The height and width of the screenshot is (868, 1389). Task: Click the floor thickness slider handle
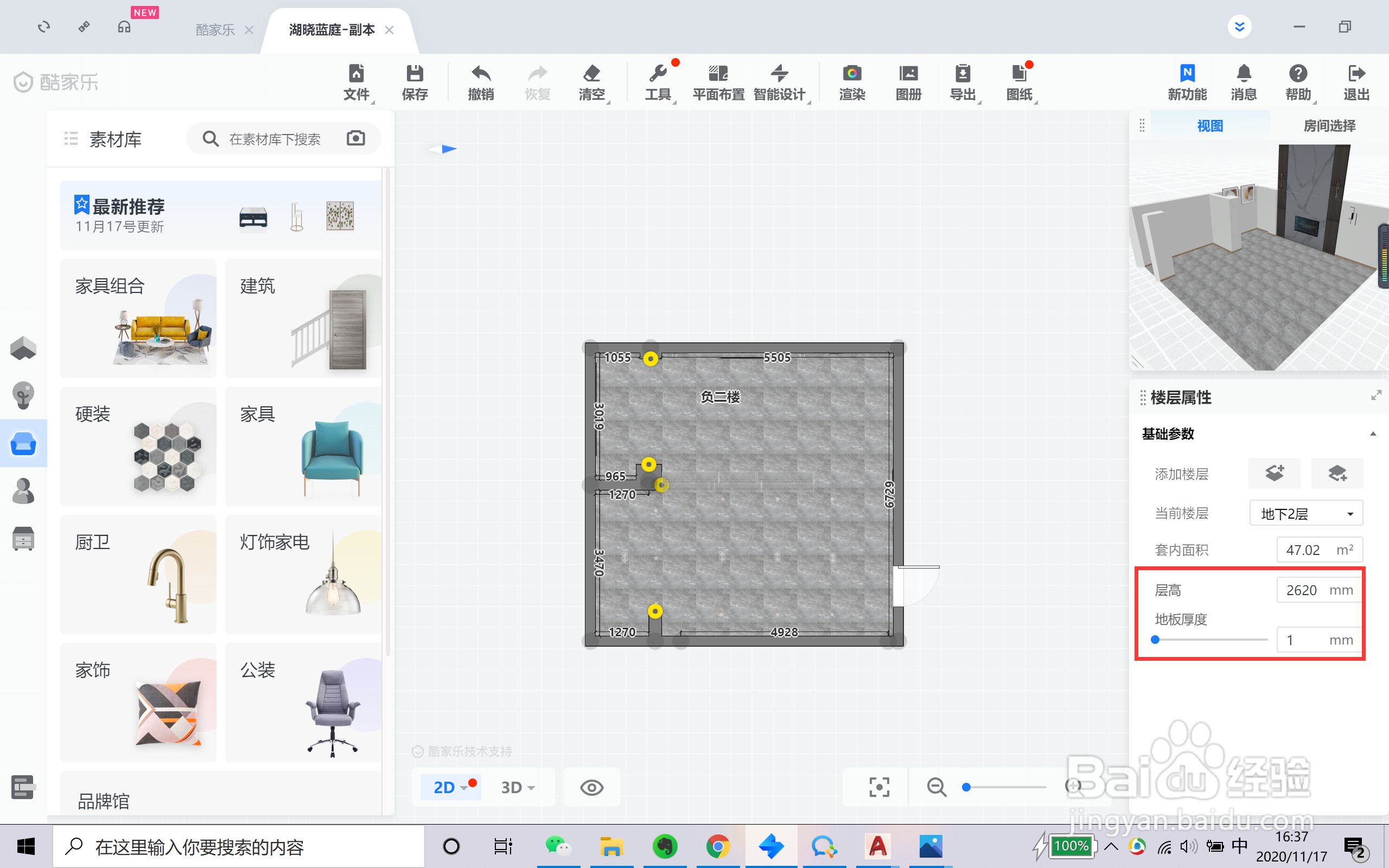[x=1155, y=640]
